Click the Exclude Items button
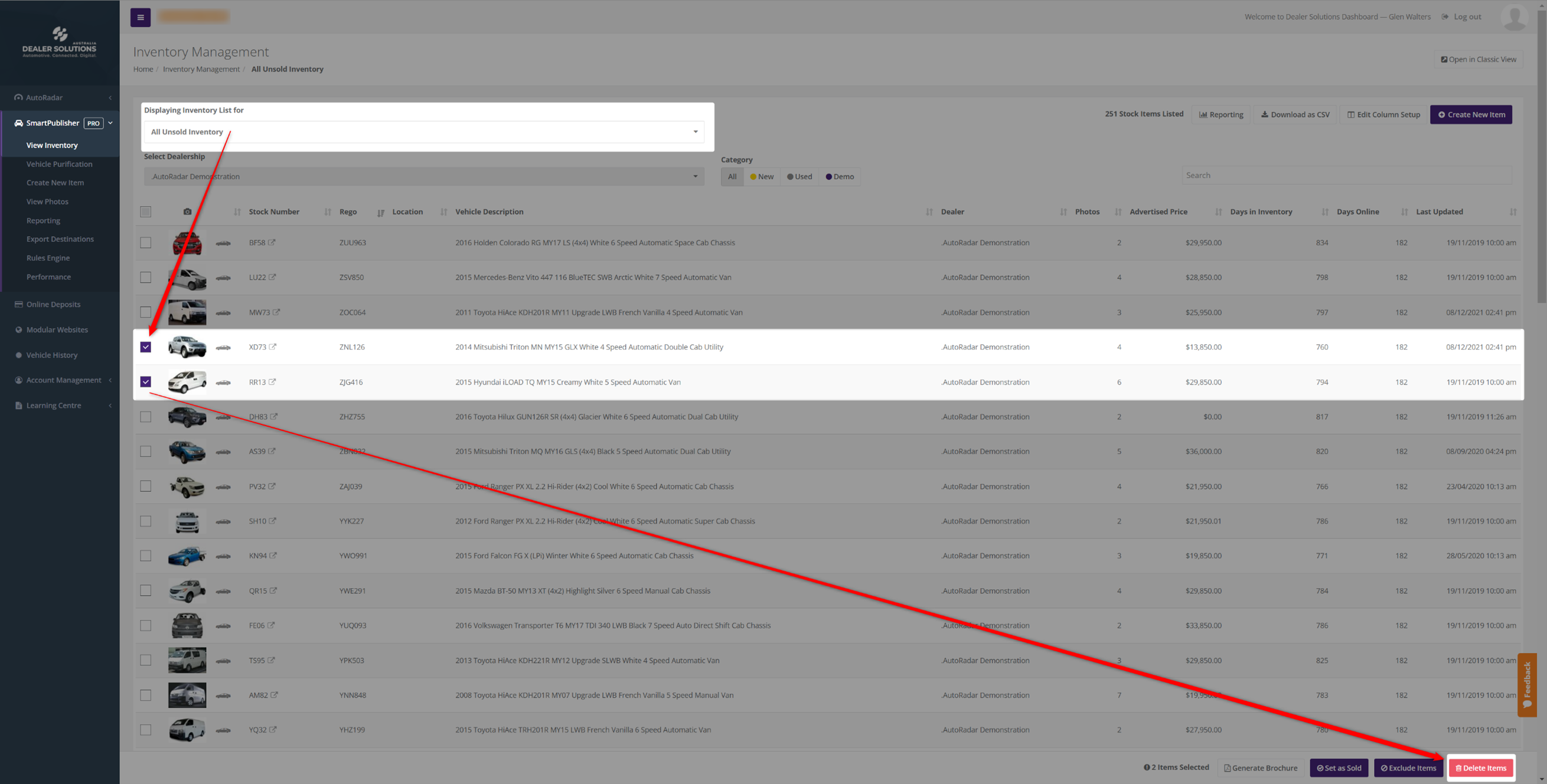 [x=1408, y=768]
